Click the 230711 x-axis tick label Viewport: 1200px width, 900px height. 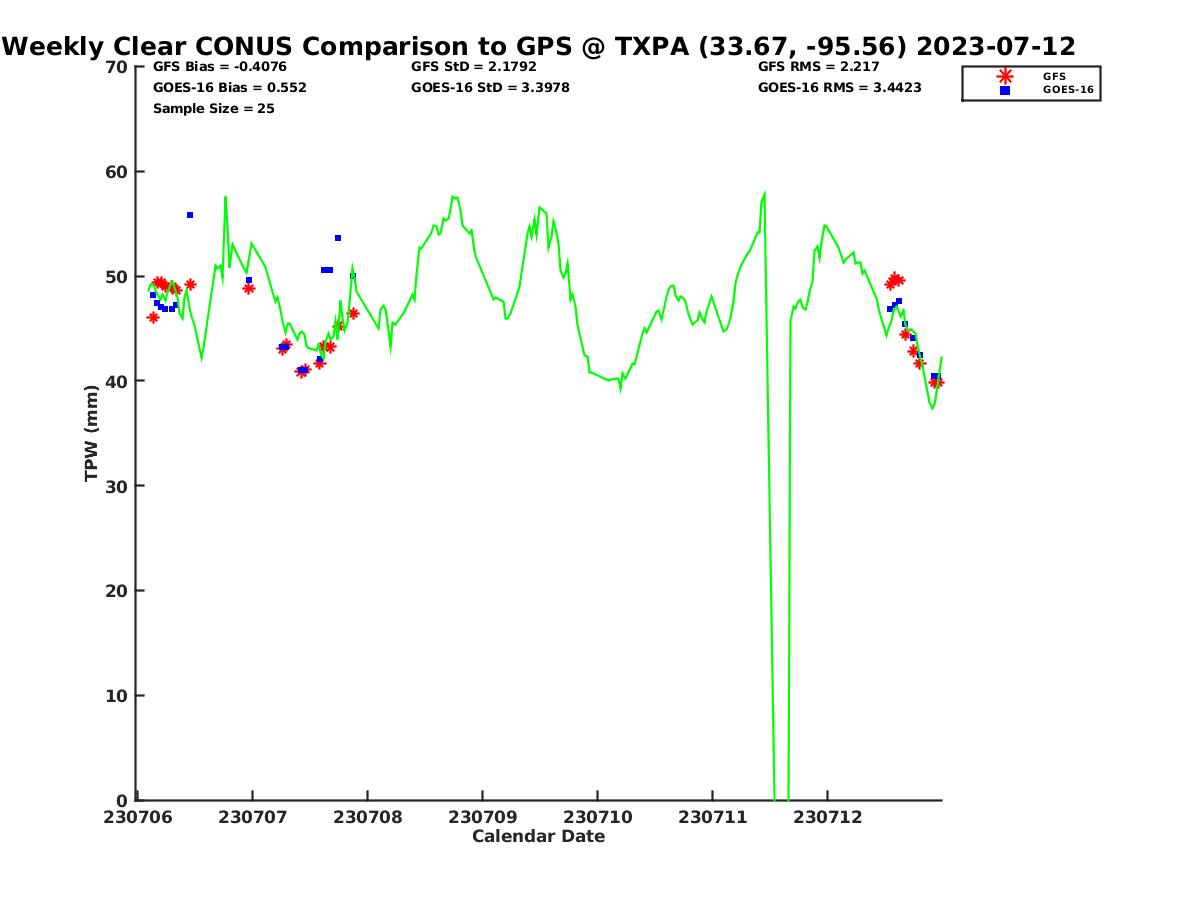(713, 817)
